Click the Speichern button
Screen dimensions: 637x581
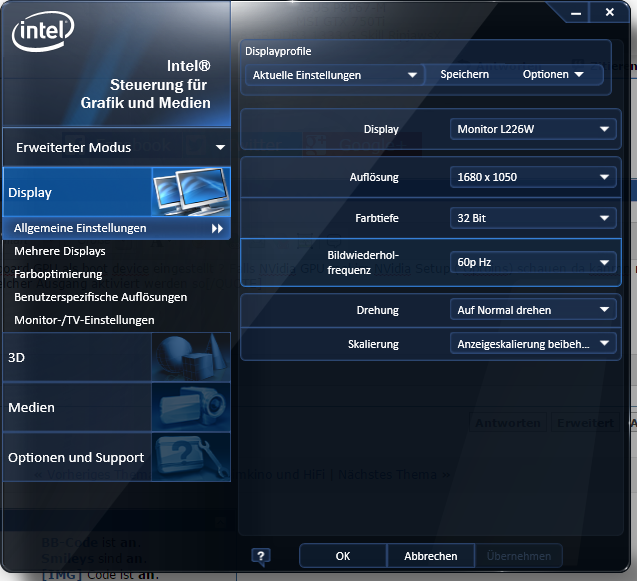tap(464, 74)
